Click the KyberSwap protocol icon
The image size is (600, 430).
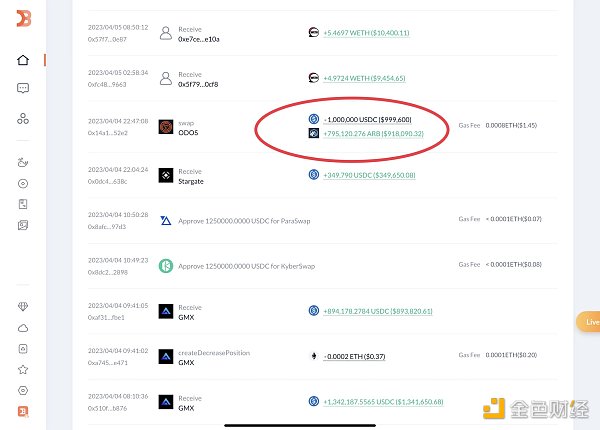[166, 266]
